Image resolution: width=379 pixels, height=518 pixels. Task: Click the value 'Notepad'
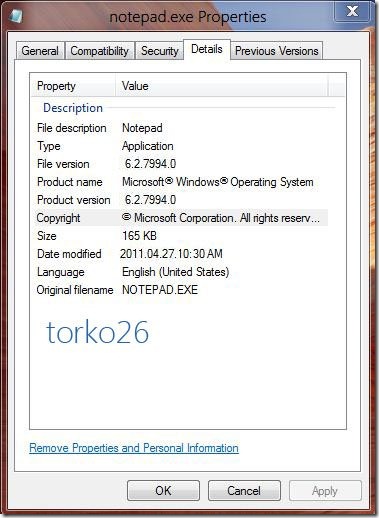pyautogui.click(x=142, y=128)
